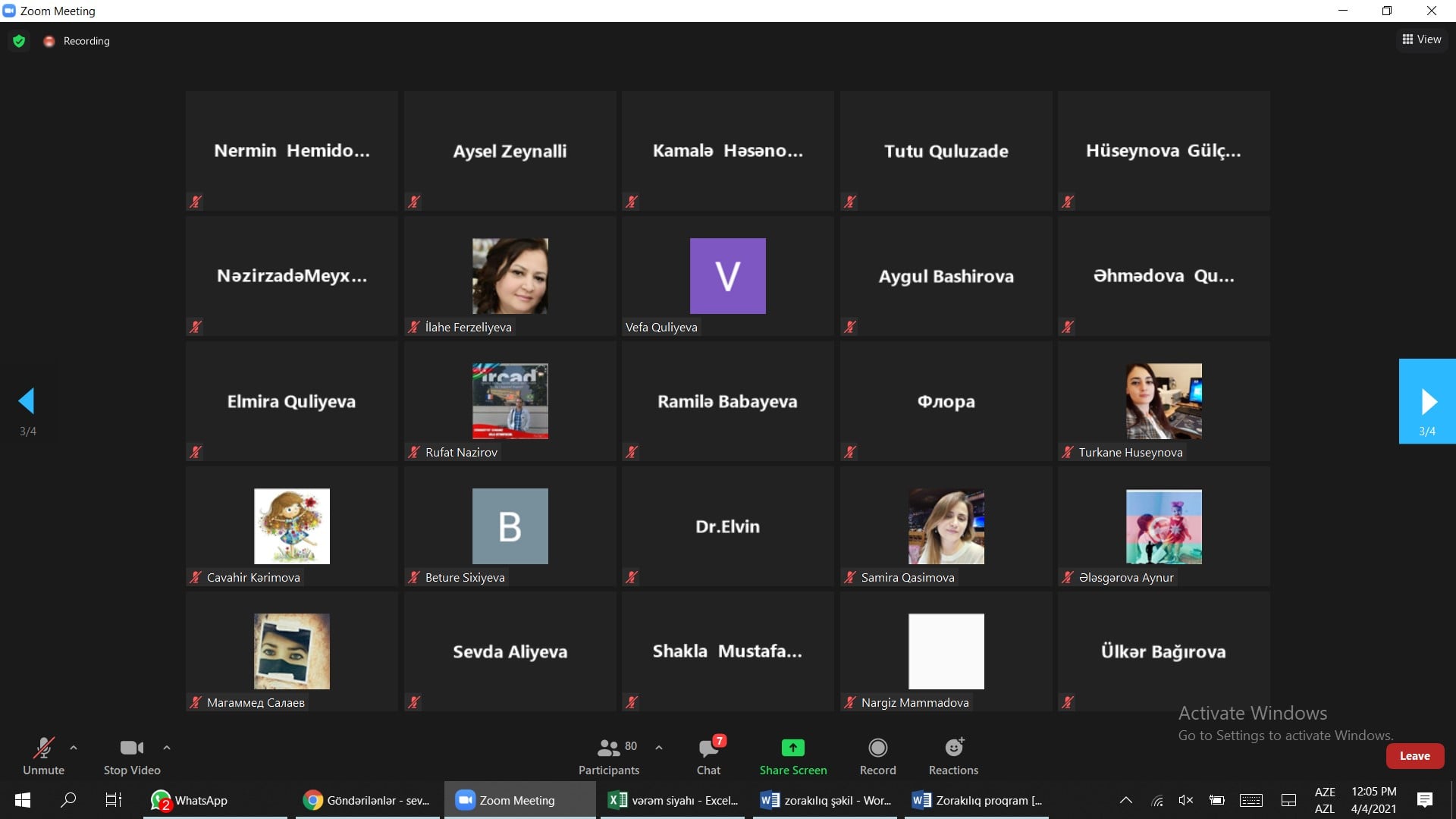The width and height of the screenshot is (1456, 819).
Task: Click the Record icon
Action: click(877, 748)
